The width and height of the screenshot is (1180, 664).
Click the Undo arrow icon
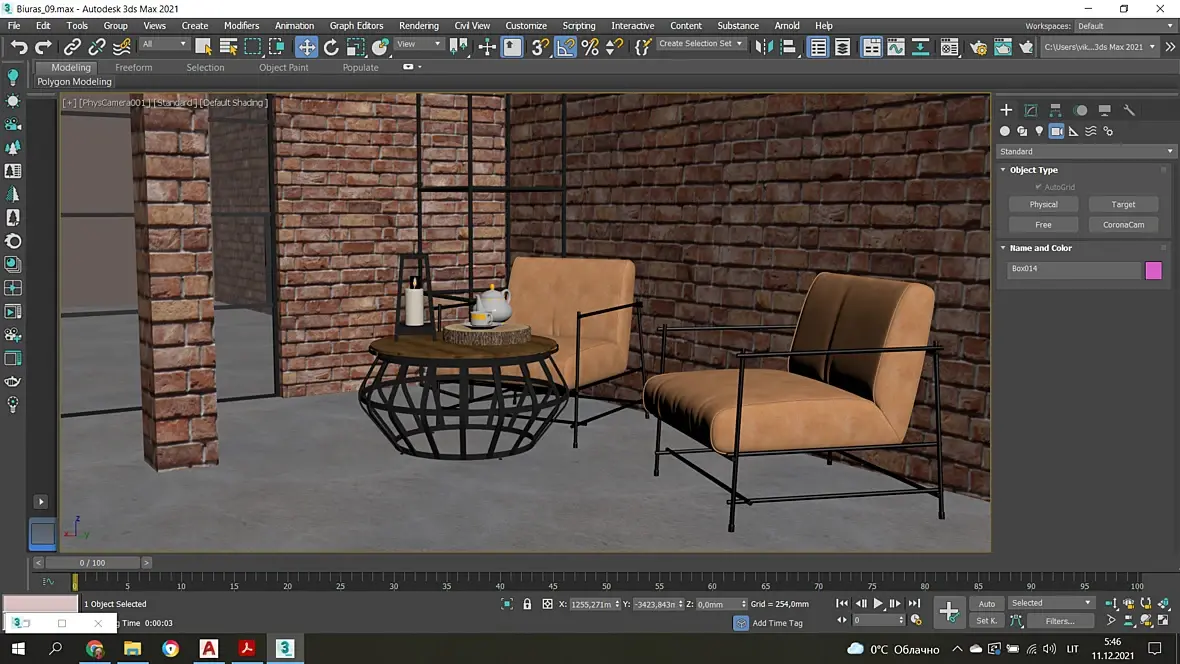(x=19, y=47)
